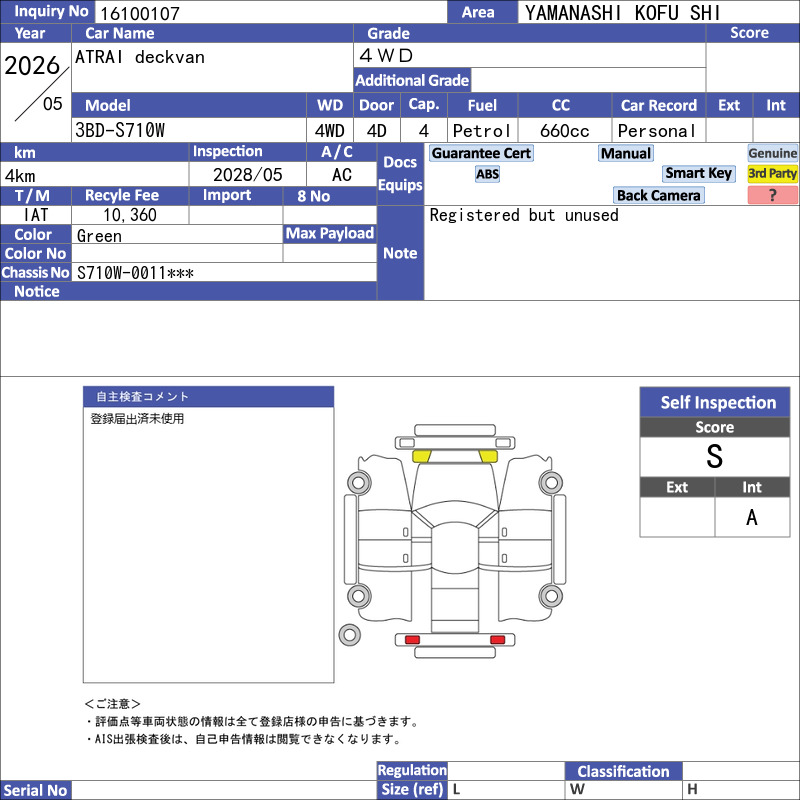Screen dimensions: 800x800
Task: Click the Regulation label
Action: click(412, 770)
